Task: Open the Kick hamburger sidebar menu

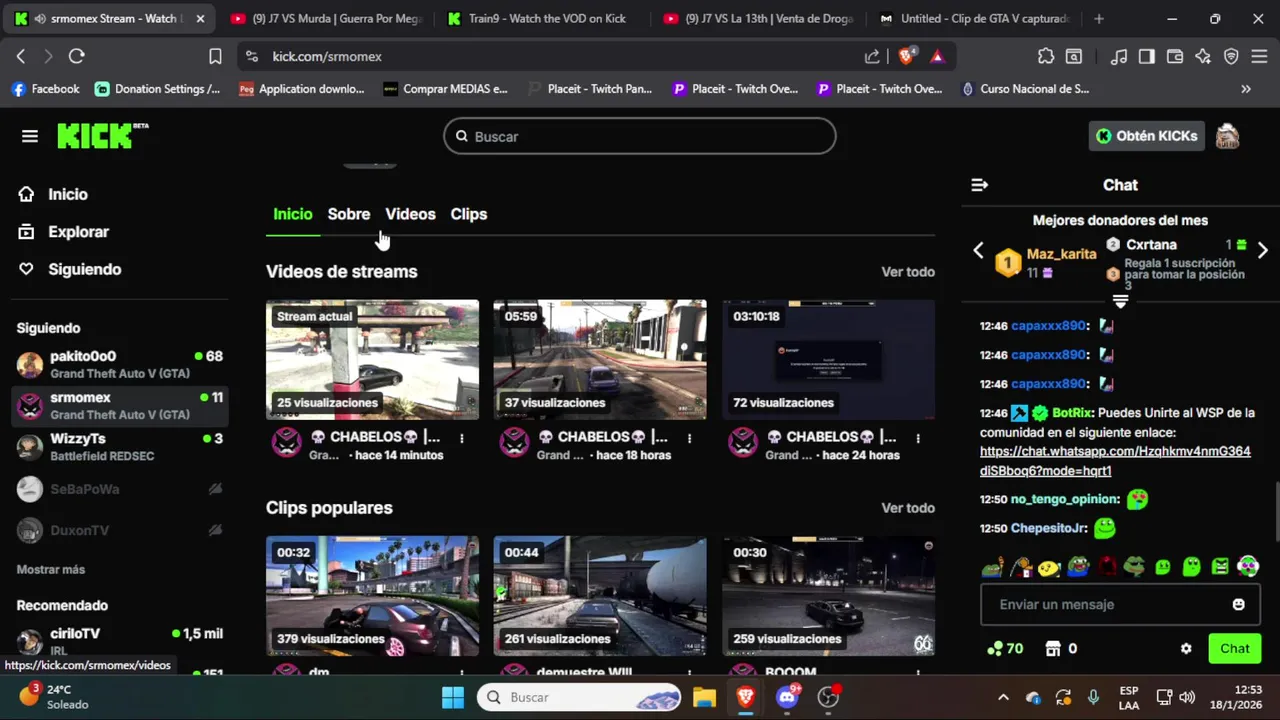Action: (30, 136)
